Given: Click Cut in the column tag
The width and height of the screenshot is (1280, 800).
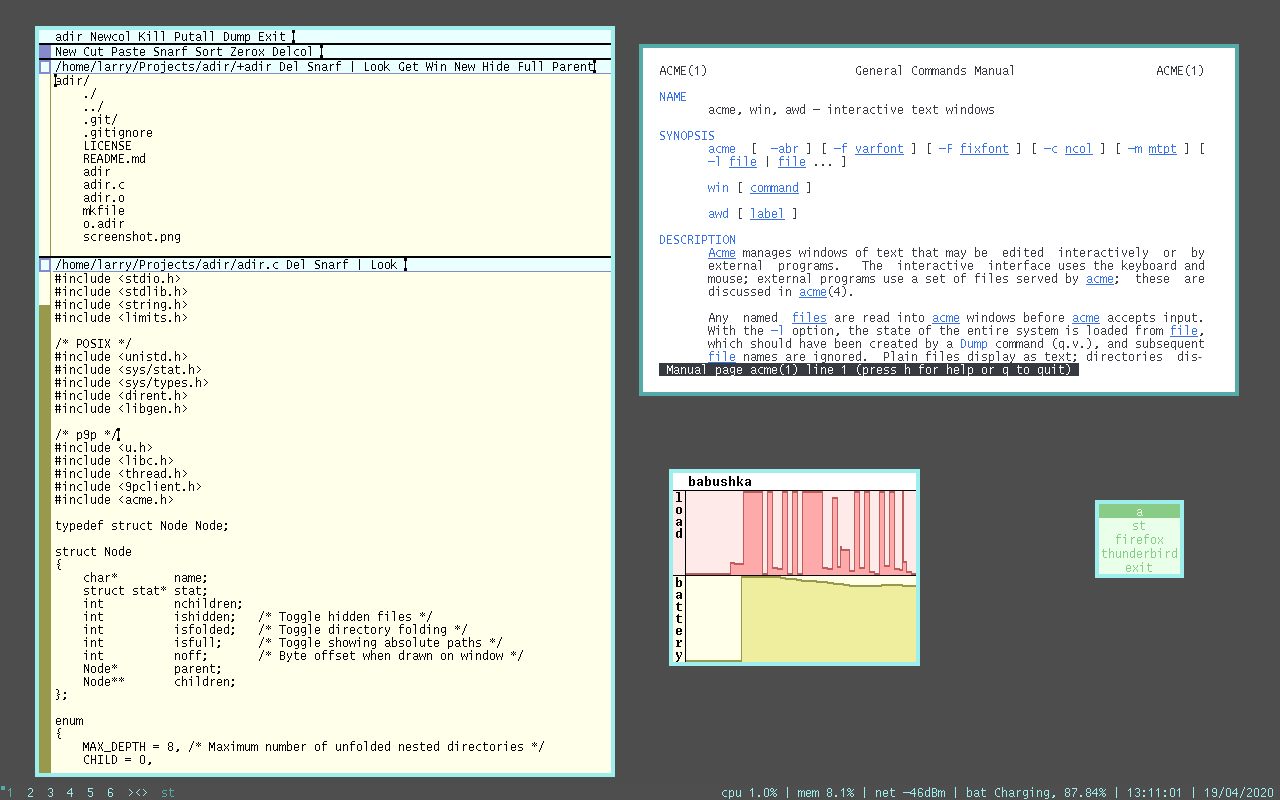Looking at the screenshot, I should (x=93, y=52).
